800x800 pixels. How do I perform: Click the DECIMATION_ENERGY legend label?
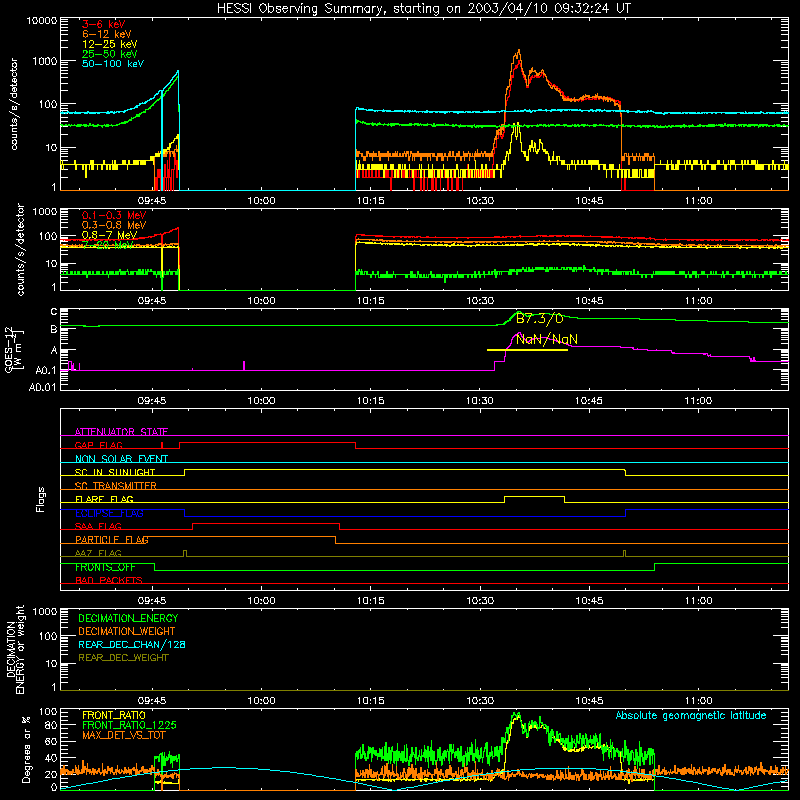[x=128, y=618]
